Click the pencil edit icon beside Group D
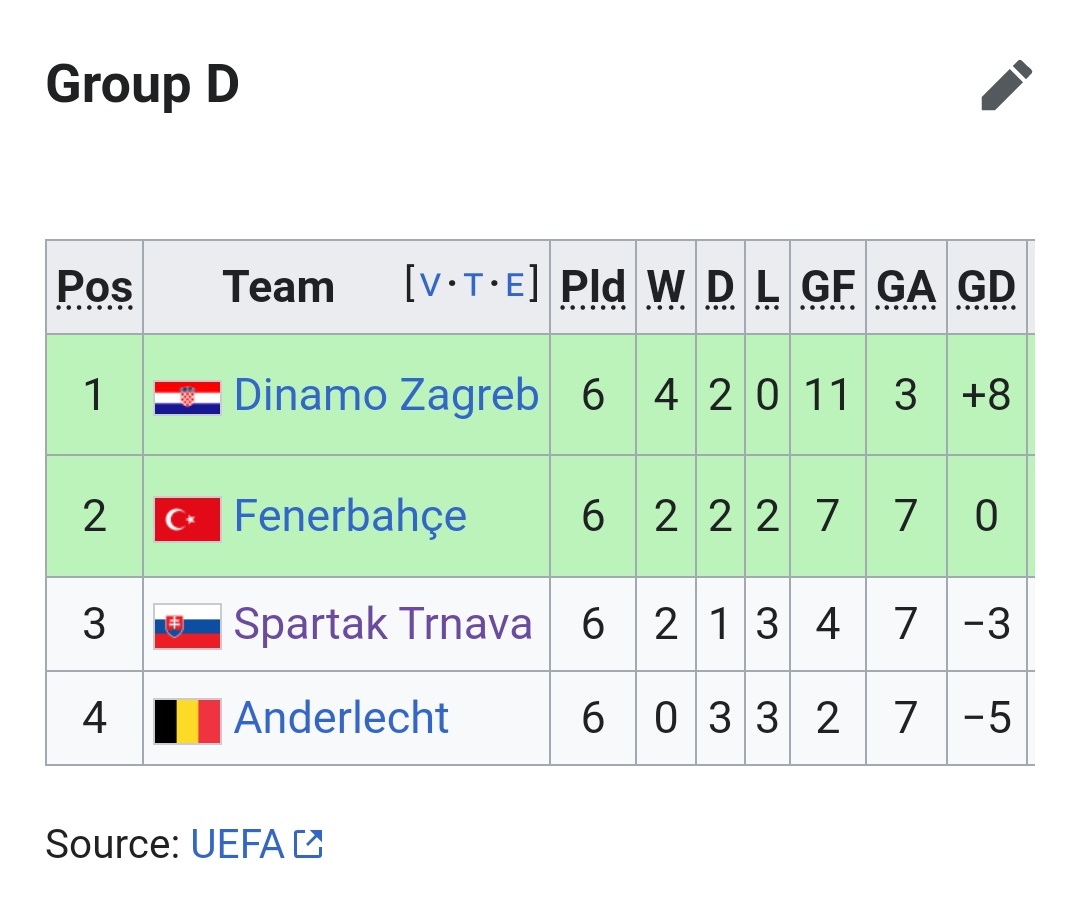Viewport: 1080px width, 897px height. click(1006, 85)
